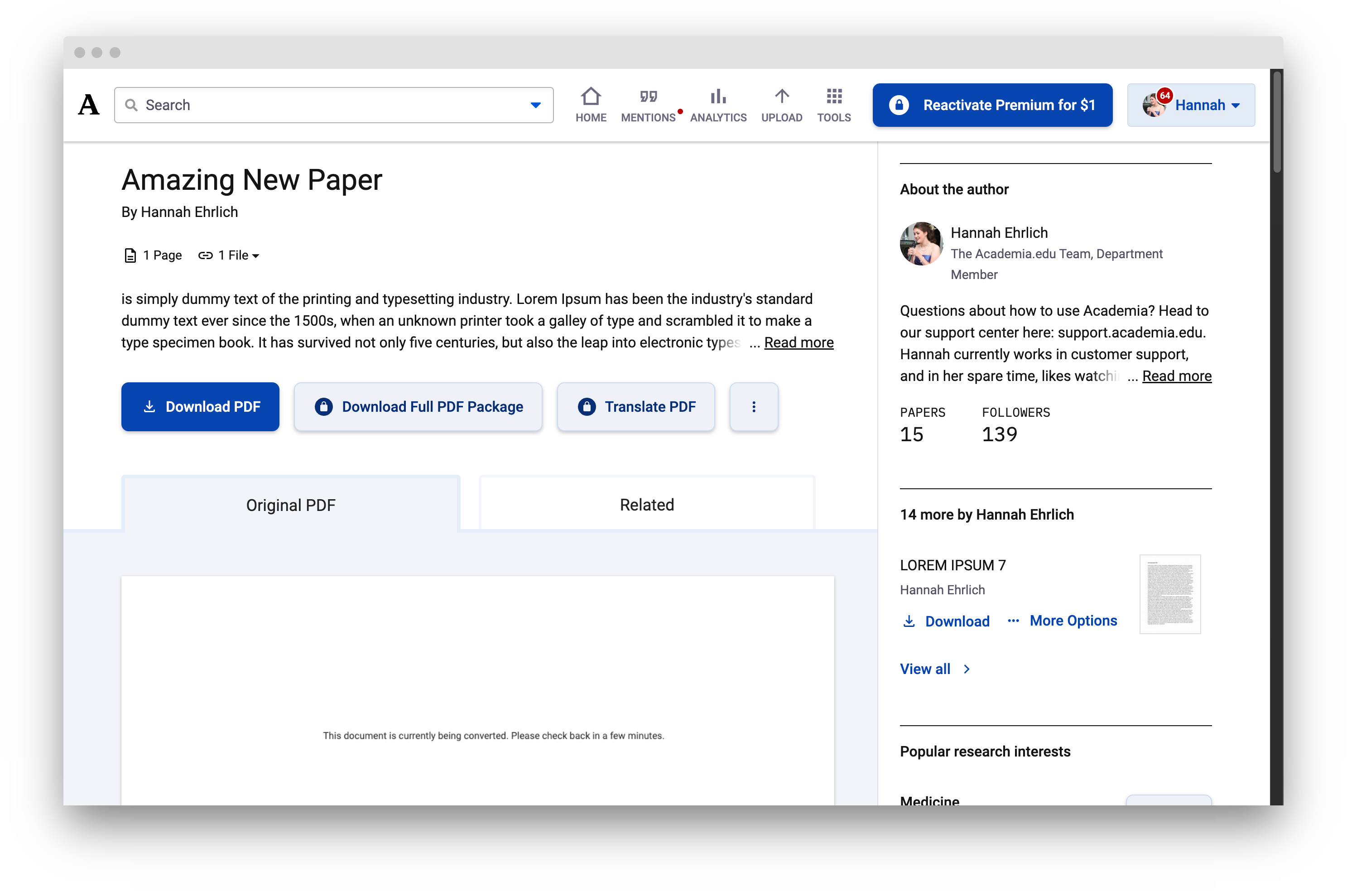Expand the search box dropdown arrow
The image size is (1347, 896).
pos(535,105)
